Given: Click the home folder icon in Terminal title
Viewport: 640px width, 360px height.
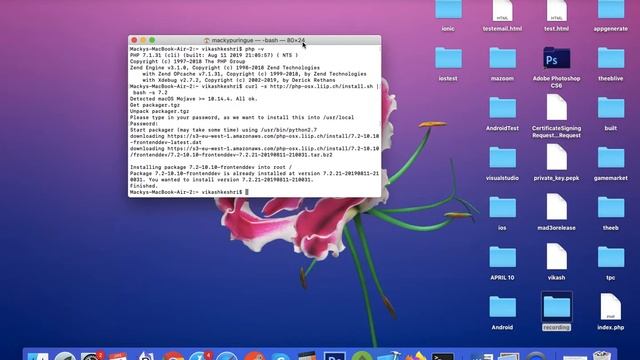Looking at the screenshot, I should pyautogui.click(x=207, y=40).
